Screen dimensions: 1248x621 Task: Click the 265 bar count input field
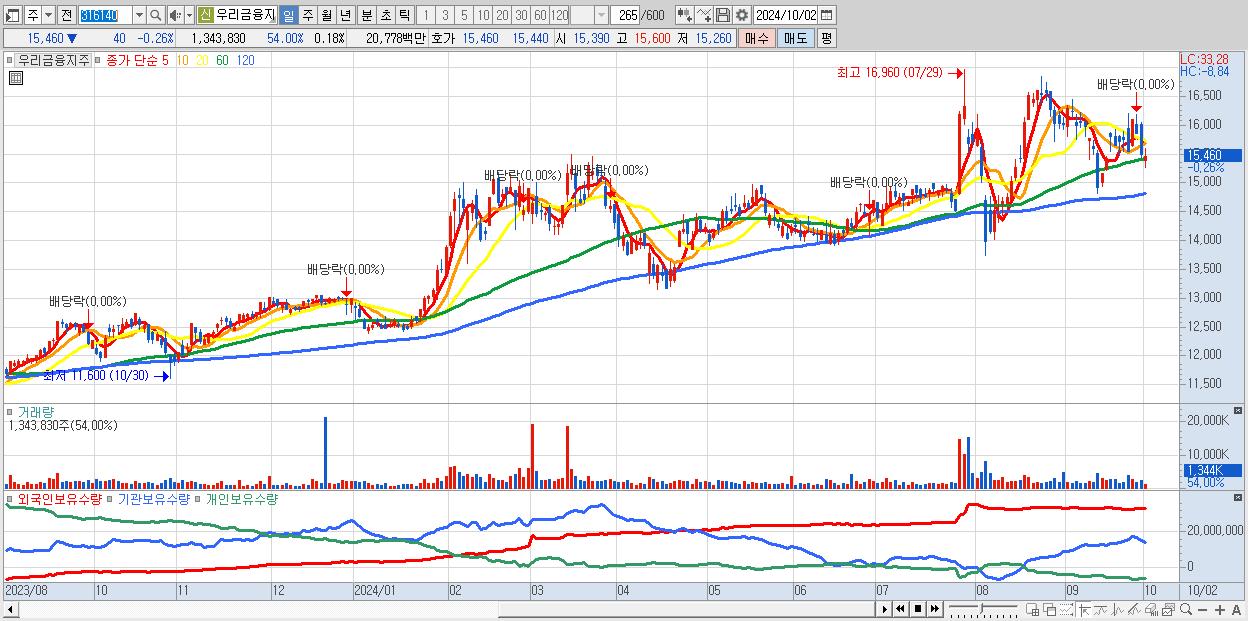coord(624,15)
